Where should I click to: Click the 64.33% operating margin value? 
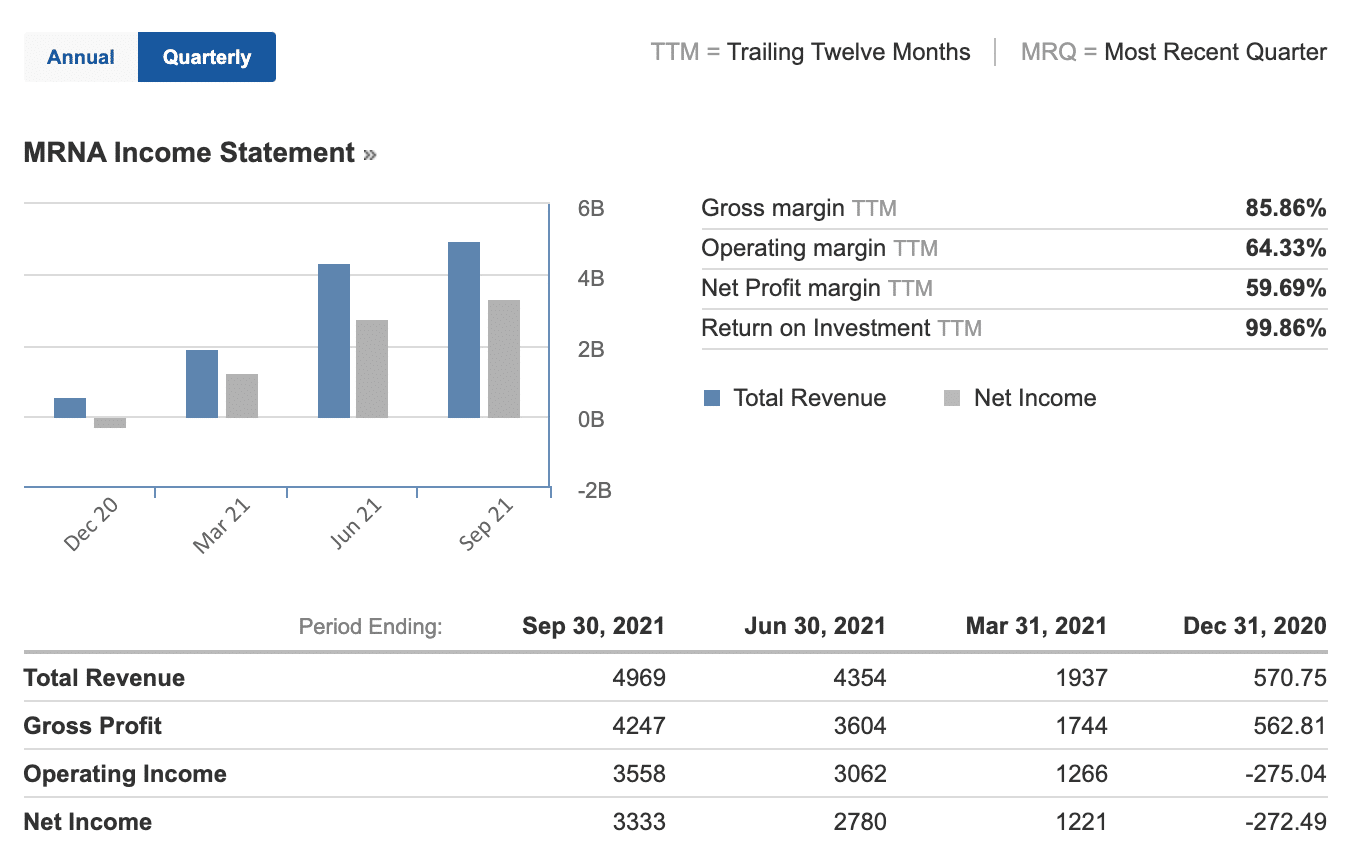point(1286,248)
